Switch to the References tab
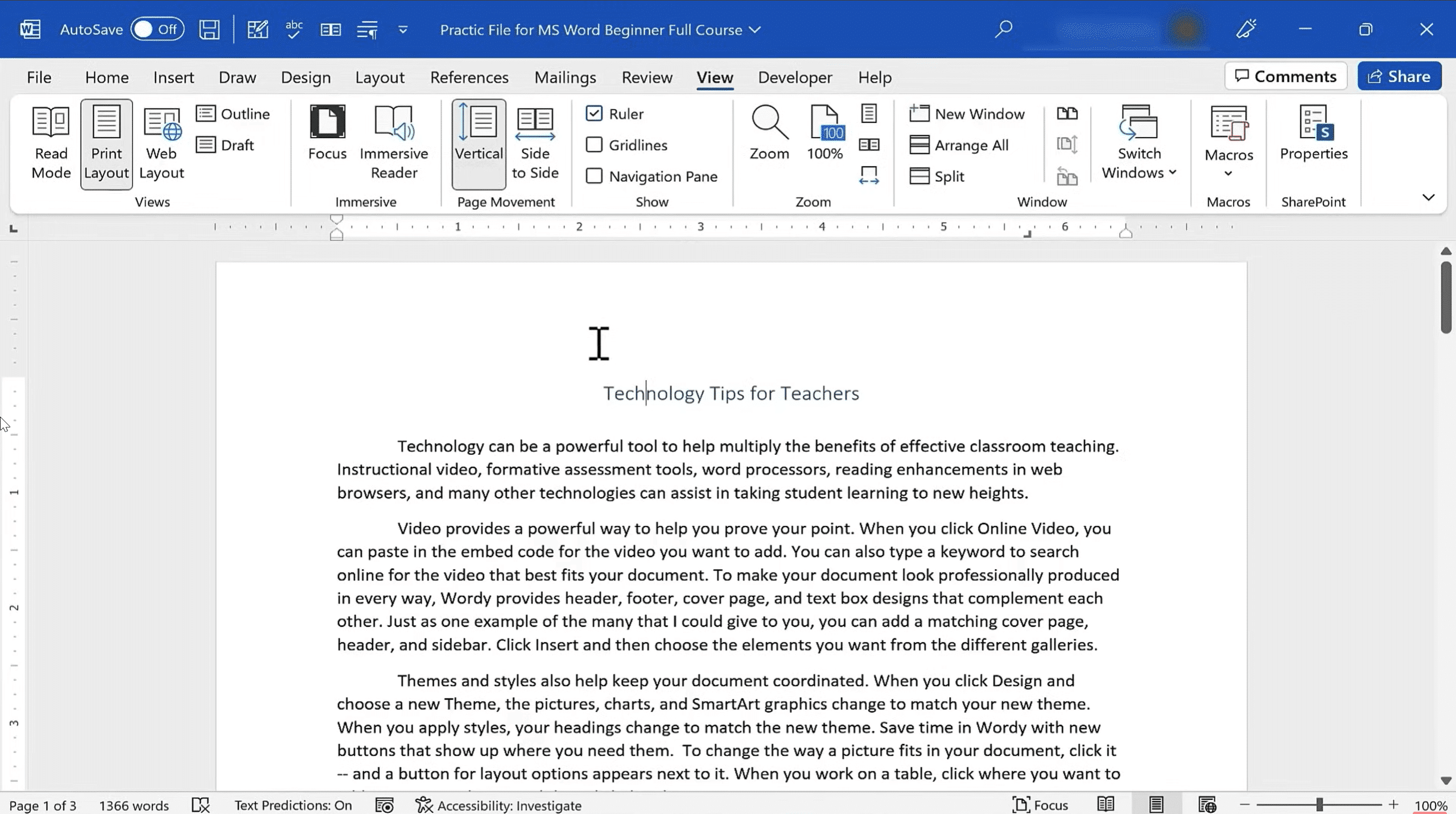 tap(469, 77)
